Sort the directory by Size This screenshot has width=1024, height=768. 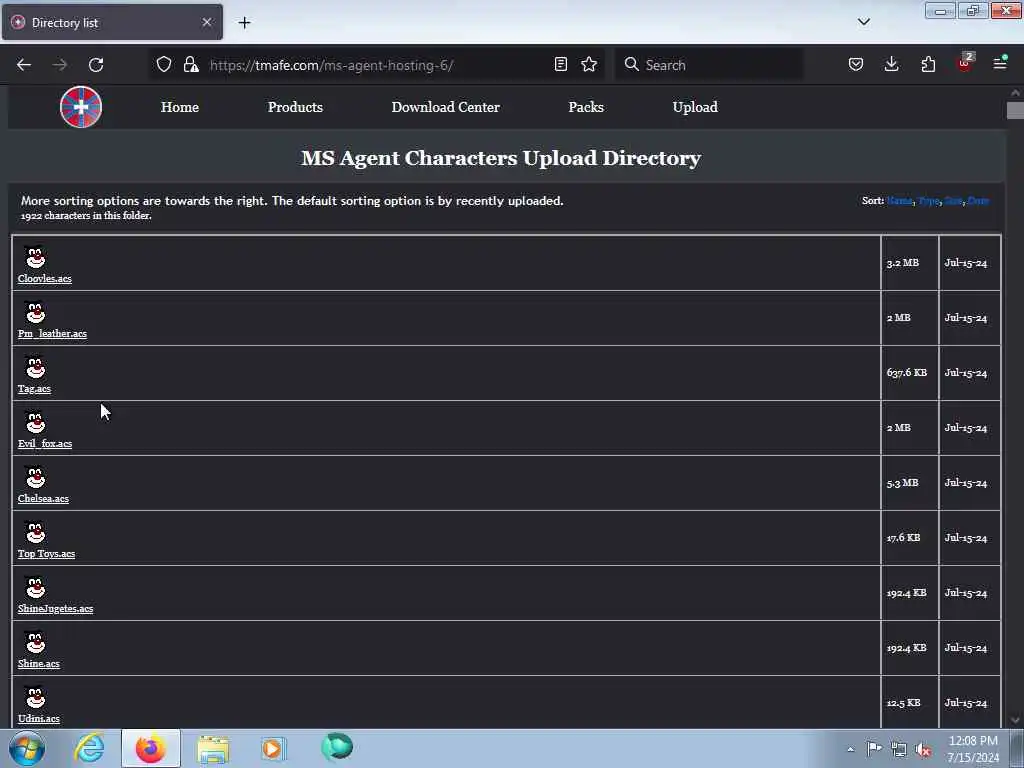953,200
